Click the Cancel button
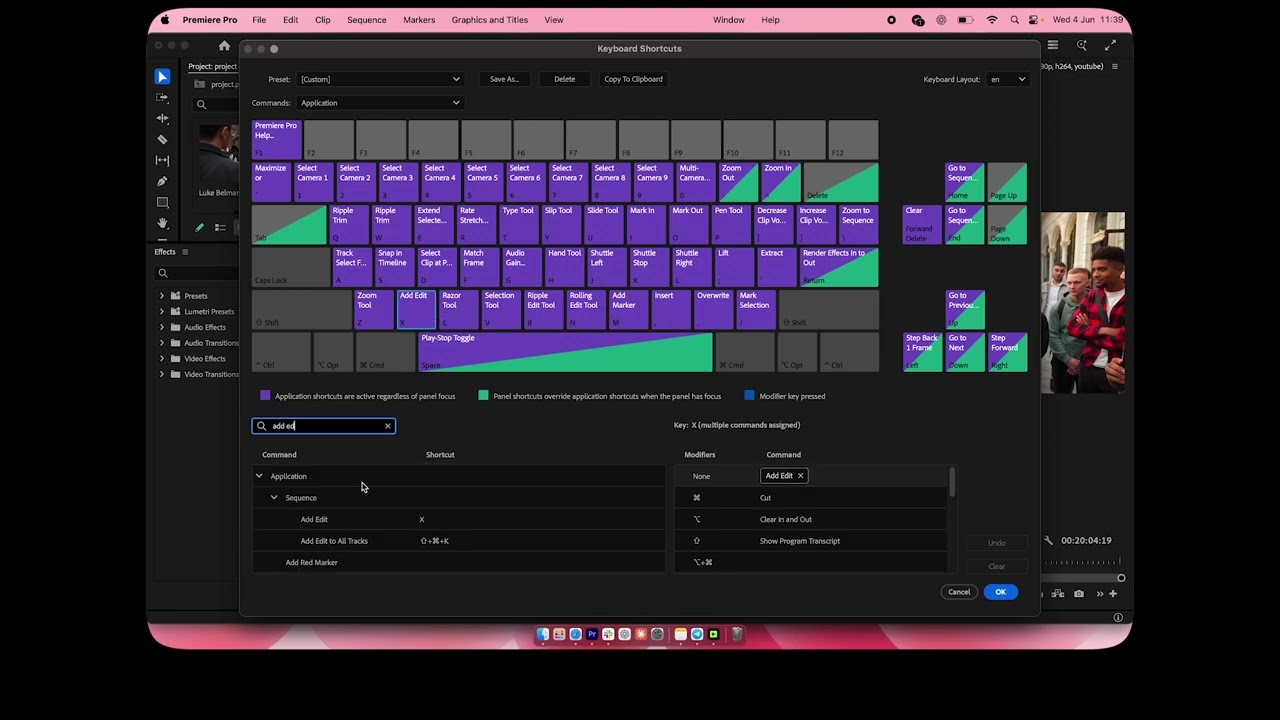Screen dimensions: 1280x720 tap(959, 592)
